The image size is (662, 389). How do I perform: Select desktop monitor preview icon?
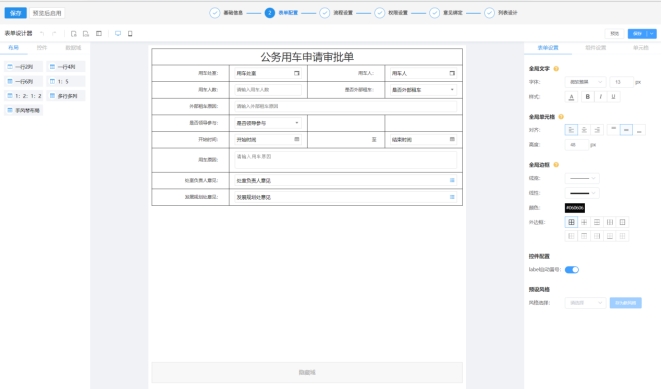pyautogui.click(x=118, y=33)
